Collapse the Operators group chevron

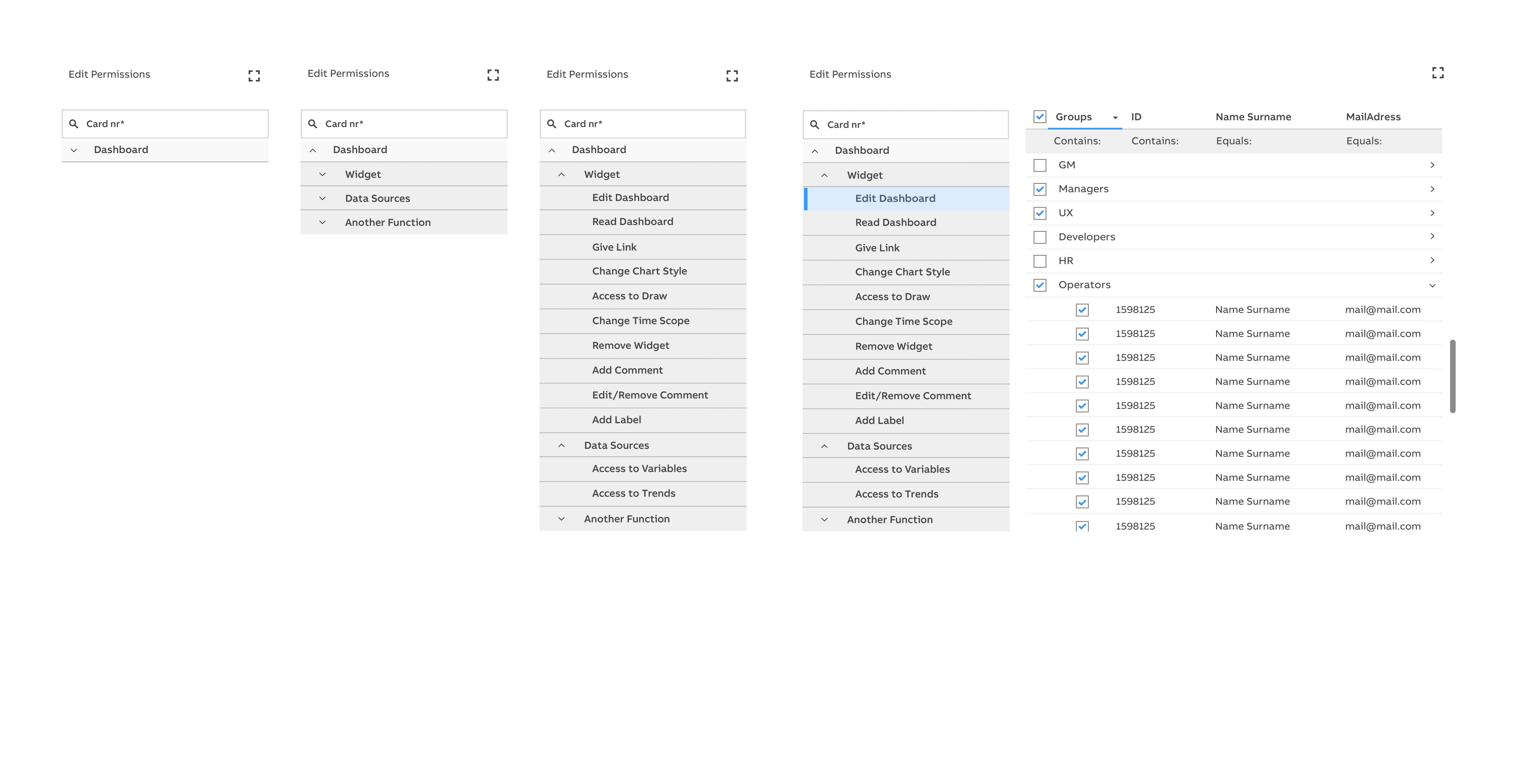(x=1432, y=285)
